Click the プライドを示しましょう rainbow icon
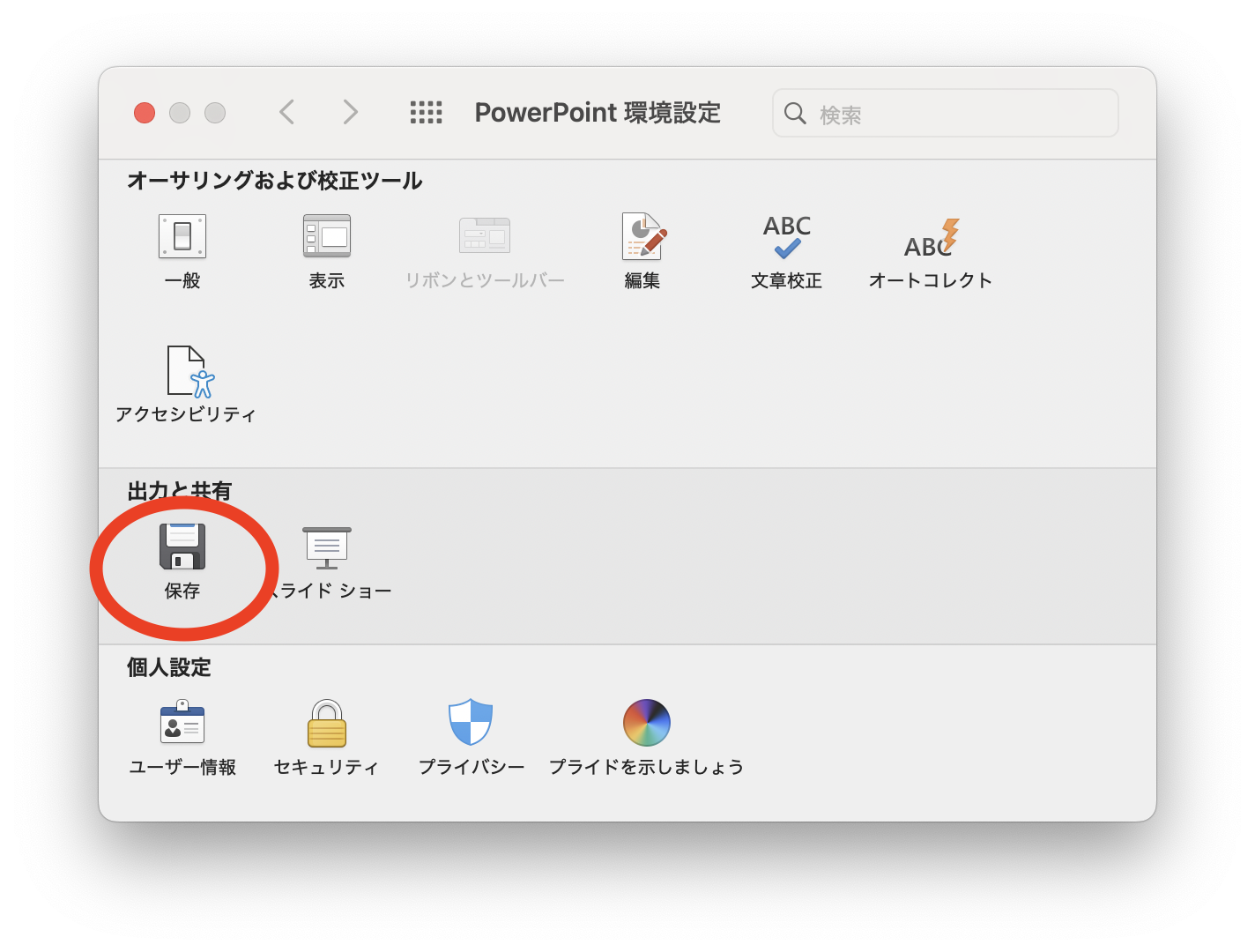Screen dimensions: 1255x952 click(x=646, y=723)
